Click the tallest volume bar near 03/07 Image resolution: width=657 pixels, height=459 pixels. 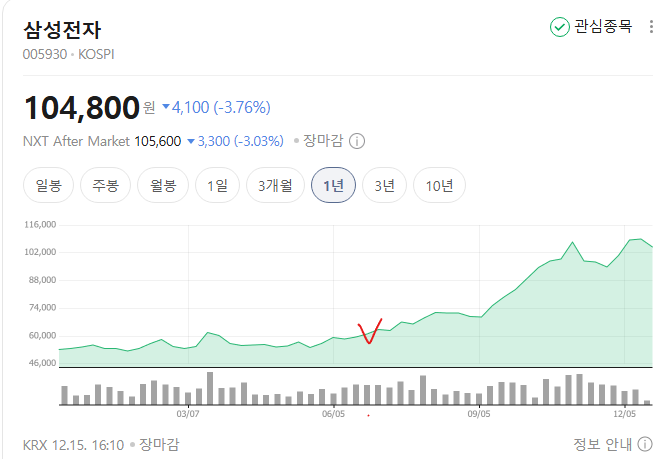(210, 388)
